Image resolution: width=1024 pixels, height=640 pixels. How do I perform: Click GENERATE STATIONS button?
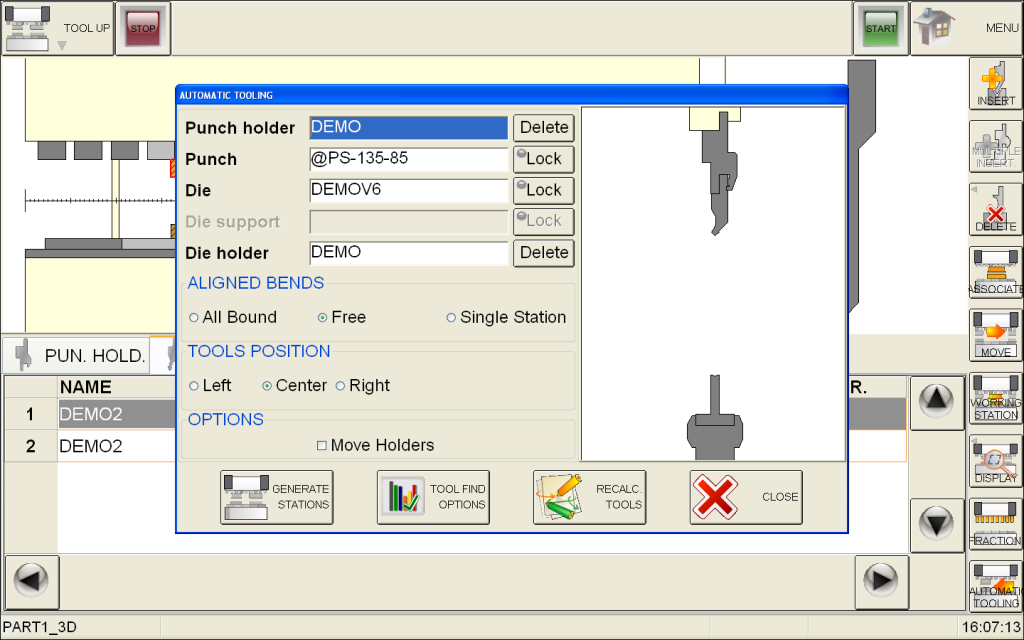pos(277,497)
